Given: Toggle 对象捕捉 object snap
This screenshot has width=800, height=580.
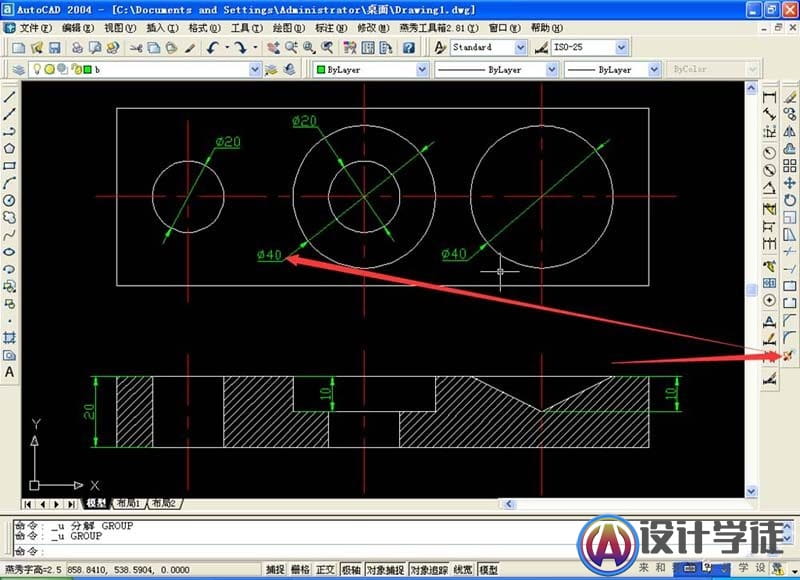Looking at the screenshot, I should 386,569.
